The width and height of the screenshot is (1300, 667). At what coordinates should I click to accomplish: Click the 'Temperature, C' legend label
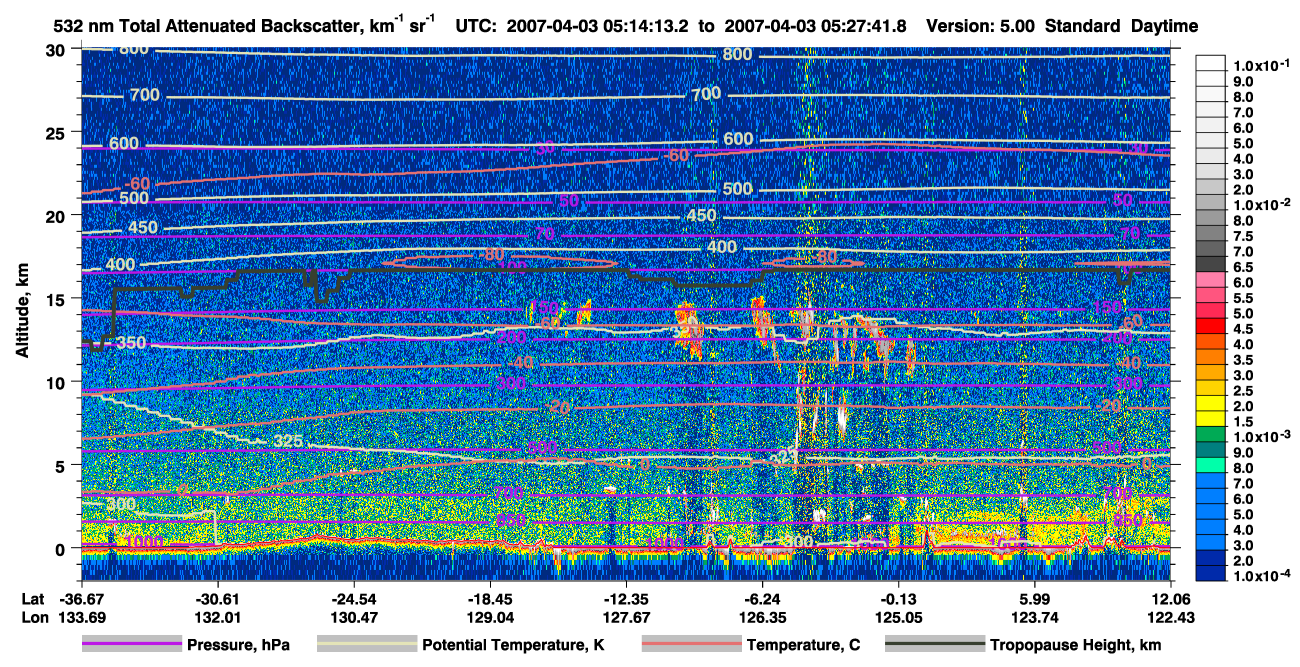(x=803, y=645)
